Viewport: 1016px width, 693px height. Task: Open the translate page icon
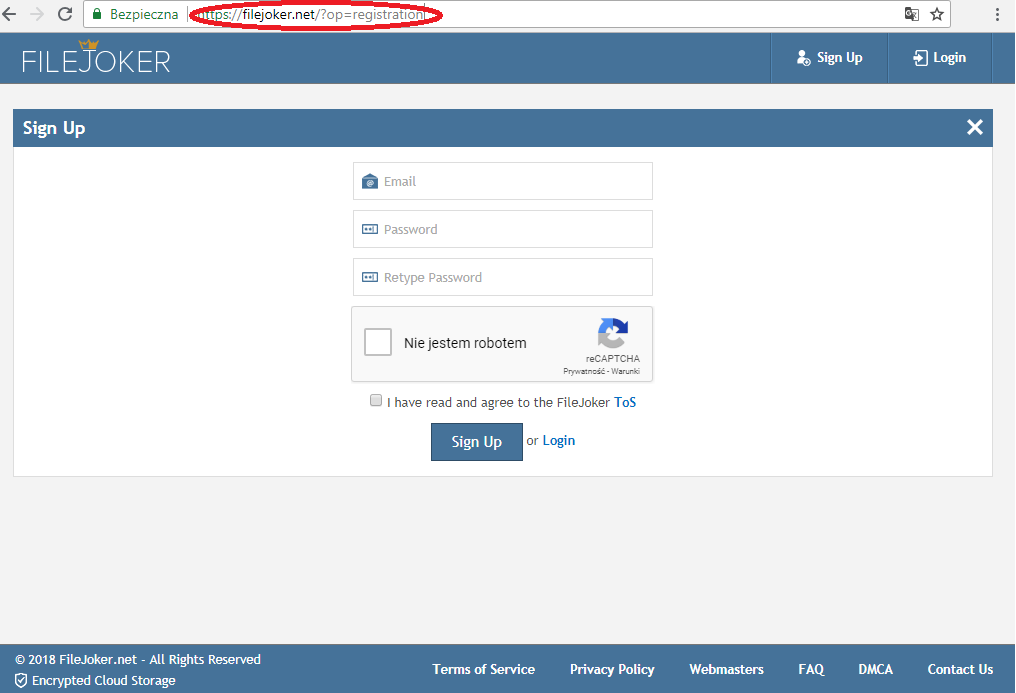tap(911, 14)
